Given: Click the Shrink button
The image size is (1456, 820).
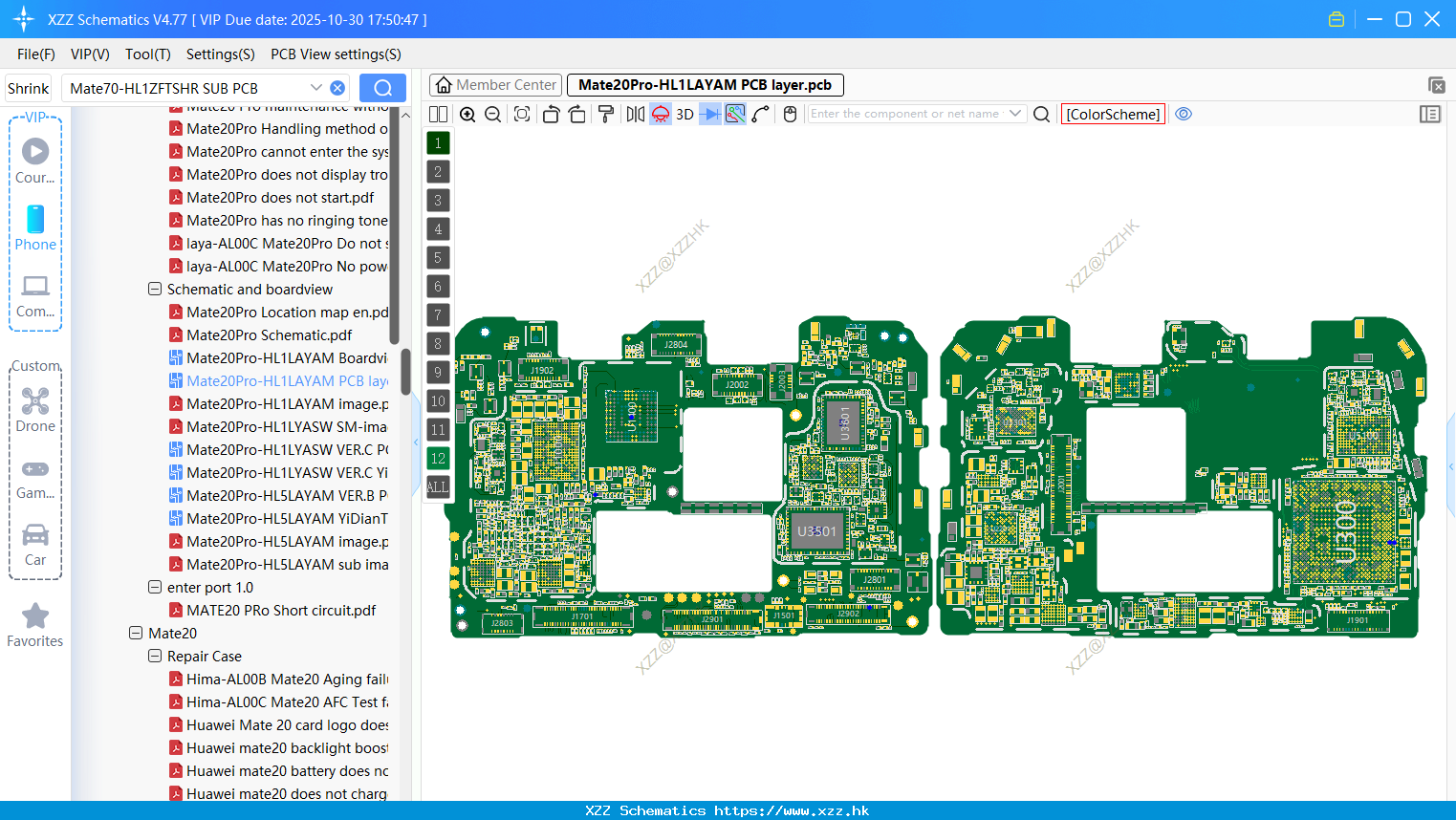Looking at the screenshot, I should tap(29, 88).
